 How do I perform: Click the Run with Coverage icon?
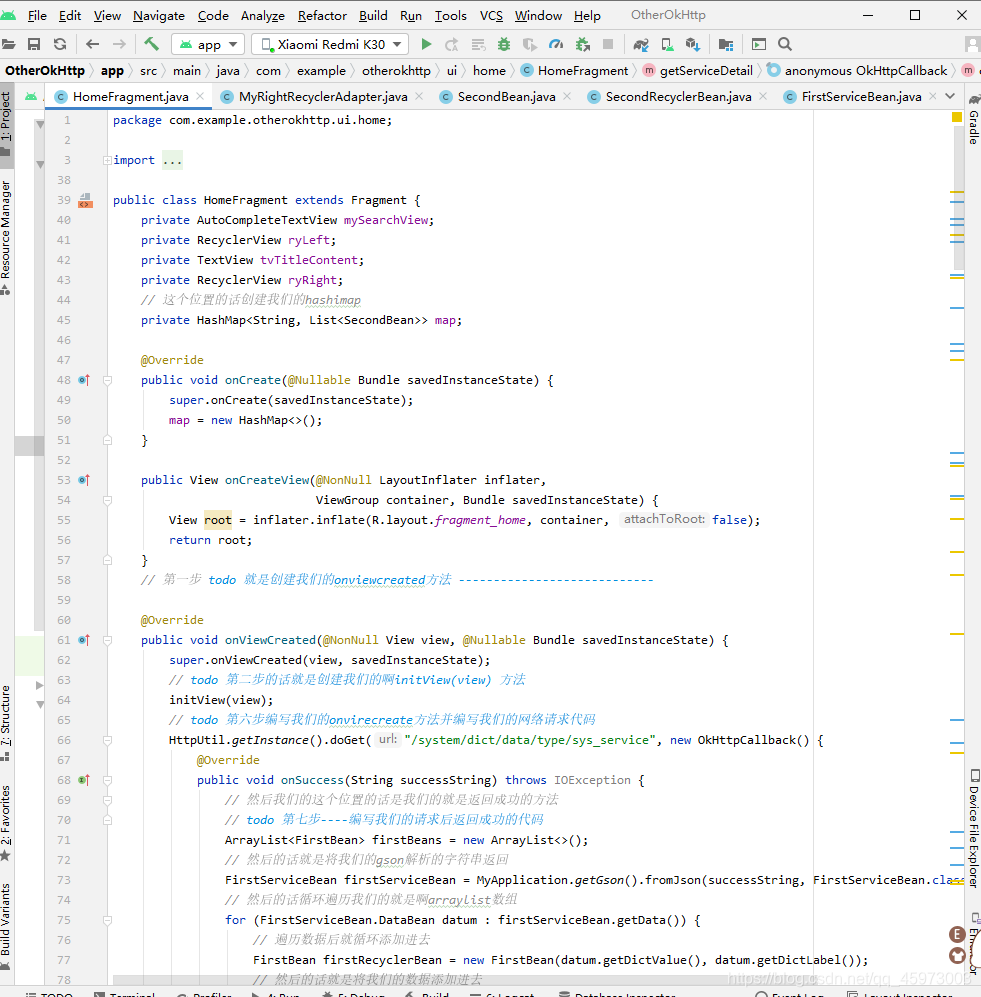[x=530, y=45]
